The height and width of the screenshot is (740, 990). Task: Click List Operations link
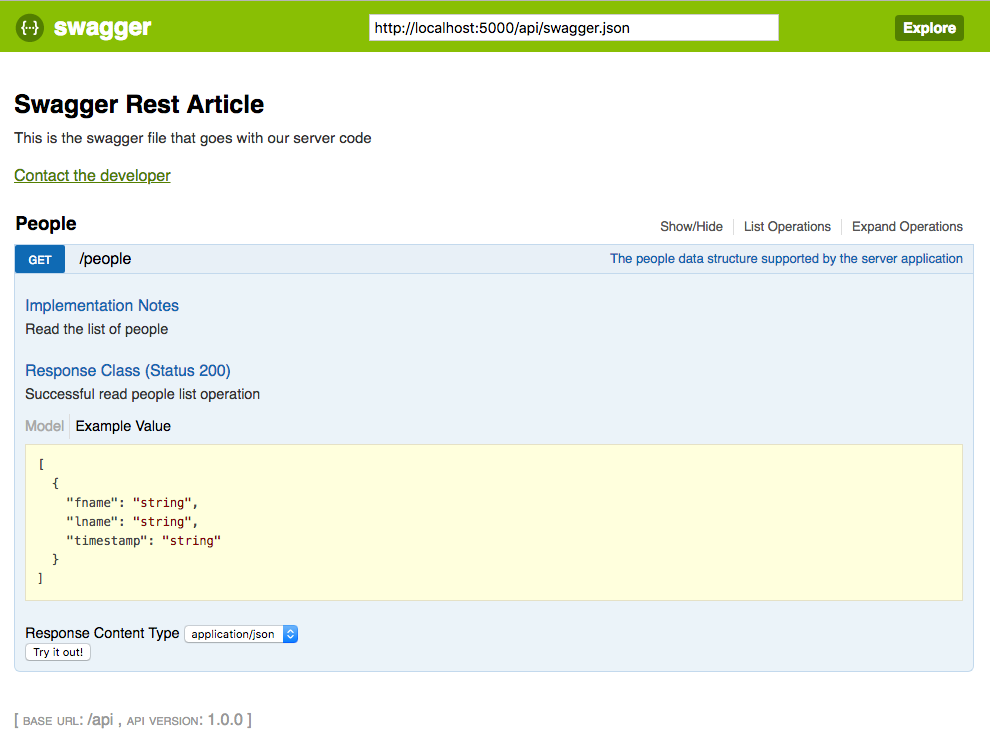tap(787, 227)
